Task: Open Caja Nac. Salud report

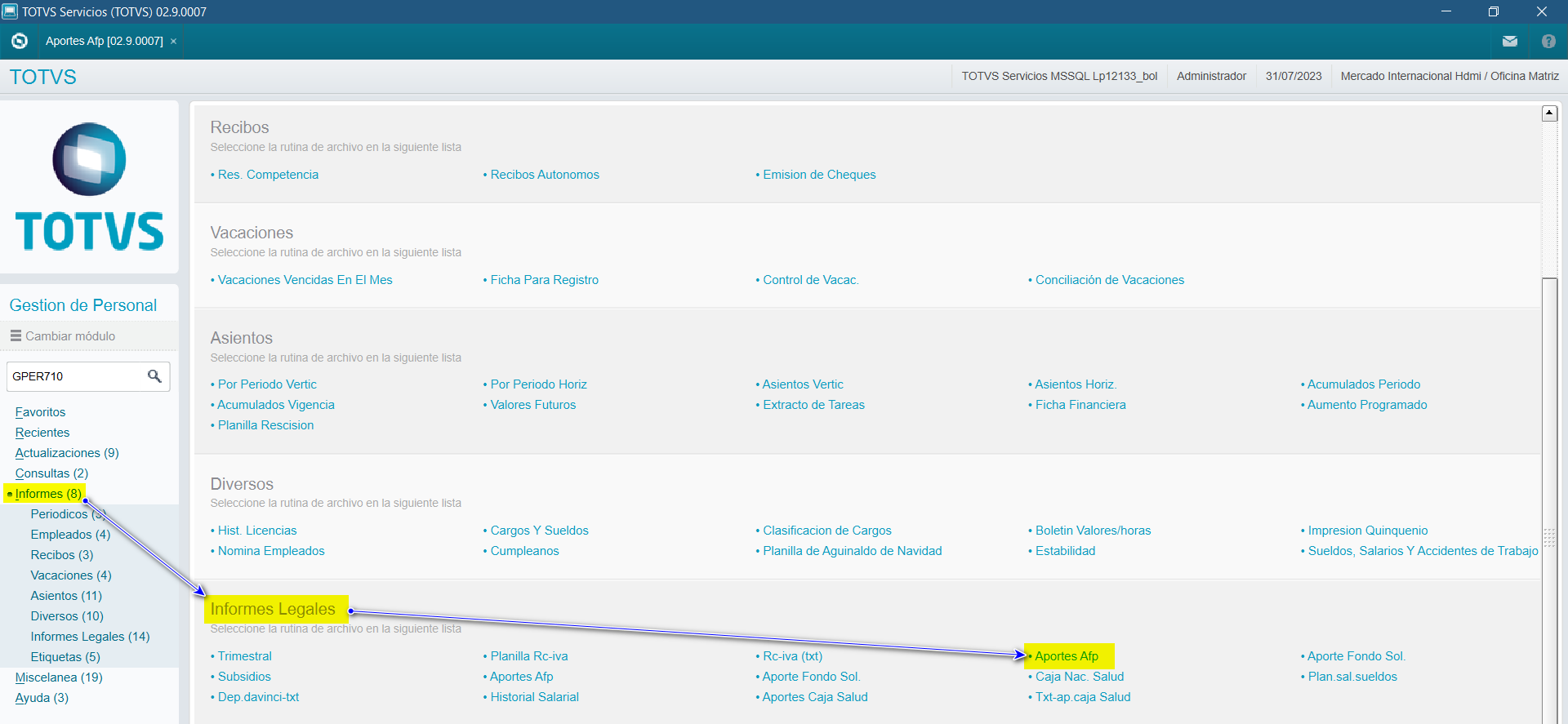Action: (1080, 677)
